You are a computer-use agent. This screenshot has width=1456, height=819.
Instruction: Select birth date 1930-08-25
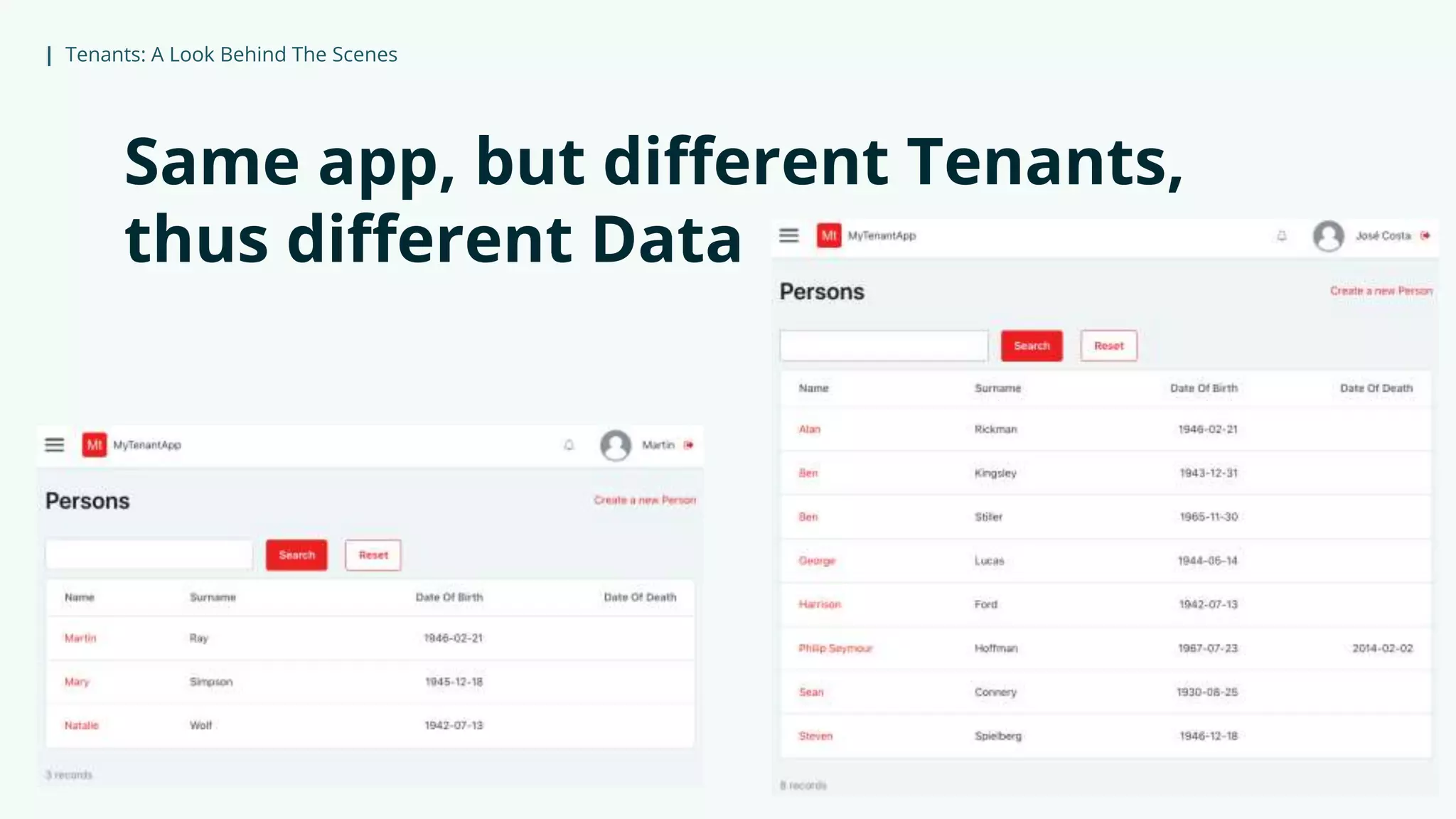(x=1207, y=692)
